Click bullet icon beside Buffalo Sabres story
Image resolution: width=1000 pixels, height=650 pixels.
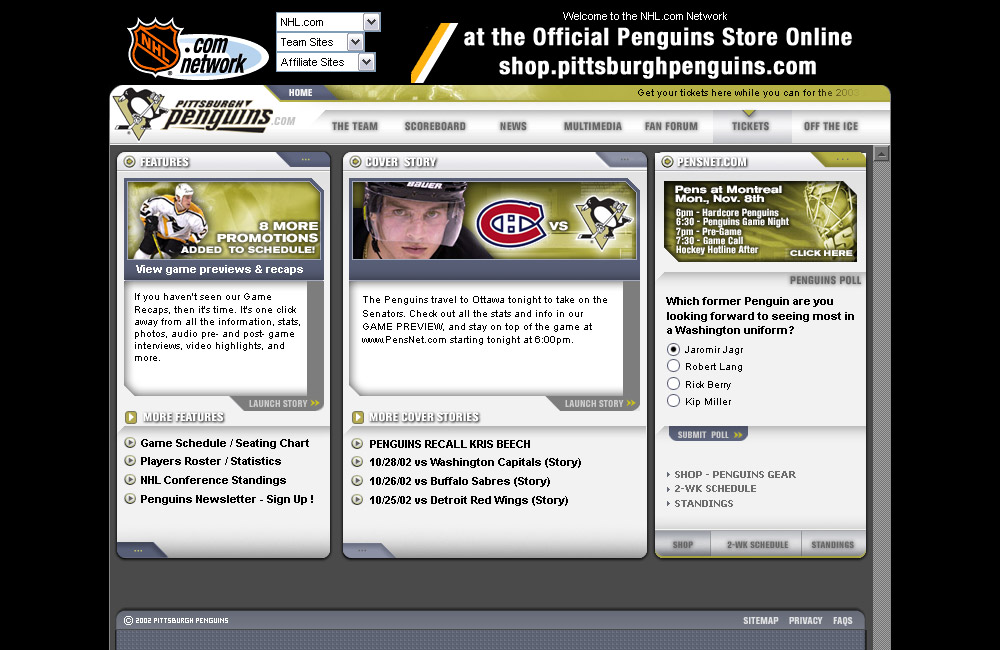(x=357, y=481)
